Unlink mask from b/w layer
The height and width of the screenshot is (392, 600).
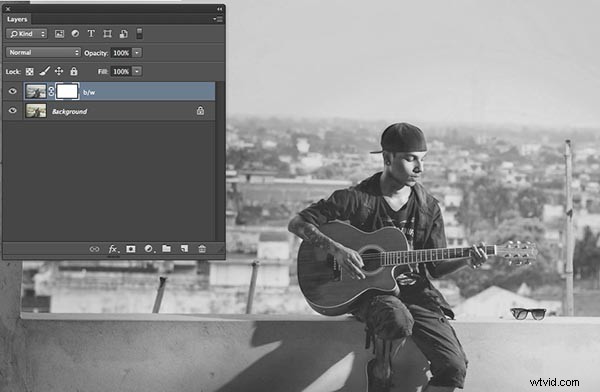tap(51, 91)
